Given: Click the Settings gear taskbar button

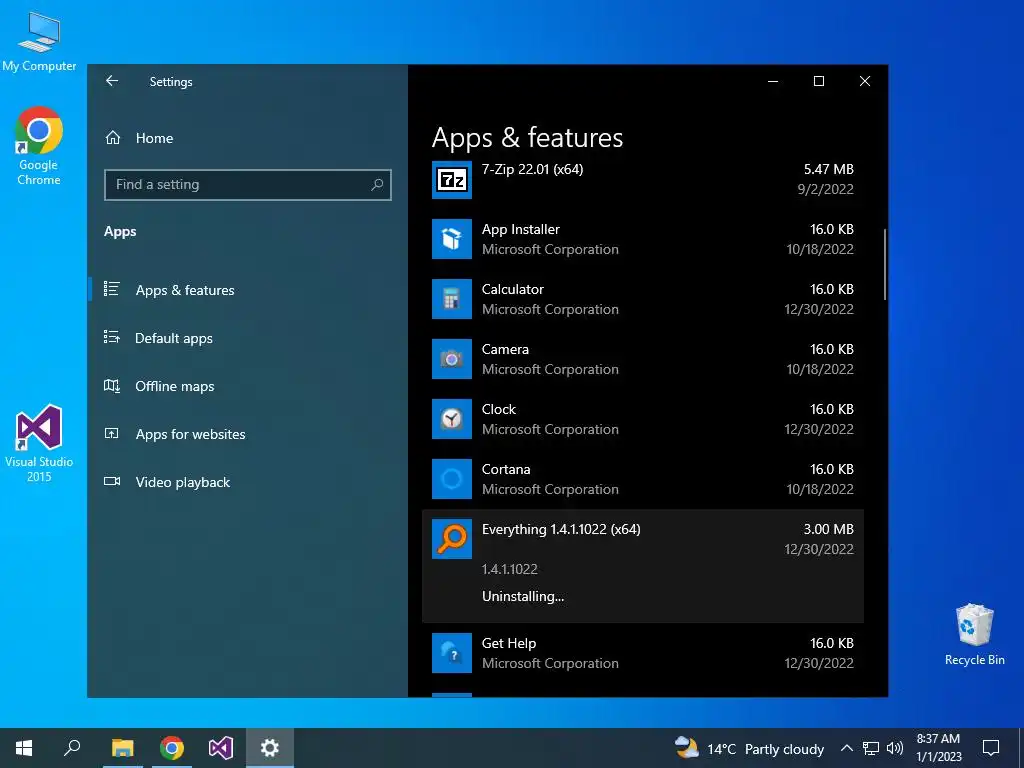Looking at the screenshot, I should [270, 748].
